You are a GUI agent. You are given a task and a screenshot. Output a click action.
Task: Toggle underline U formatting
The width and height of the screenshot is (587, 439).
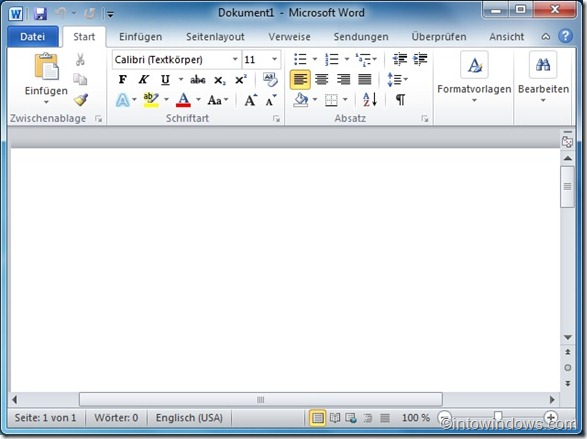[165, 80]
